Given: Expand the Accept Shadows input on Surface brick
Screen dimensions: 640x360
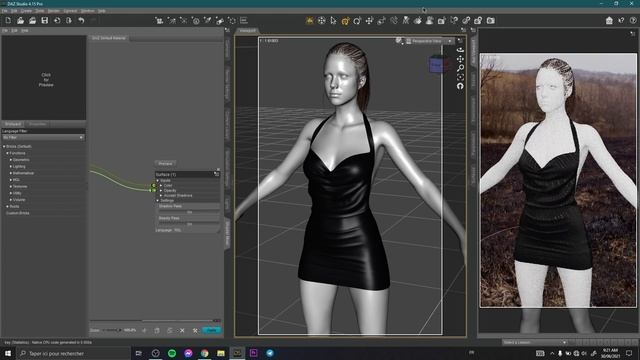Looking at the screenshot, I should 161,196.
